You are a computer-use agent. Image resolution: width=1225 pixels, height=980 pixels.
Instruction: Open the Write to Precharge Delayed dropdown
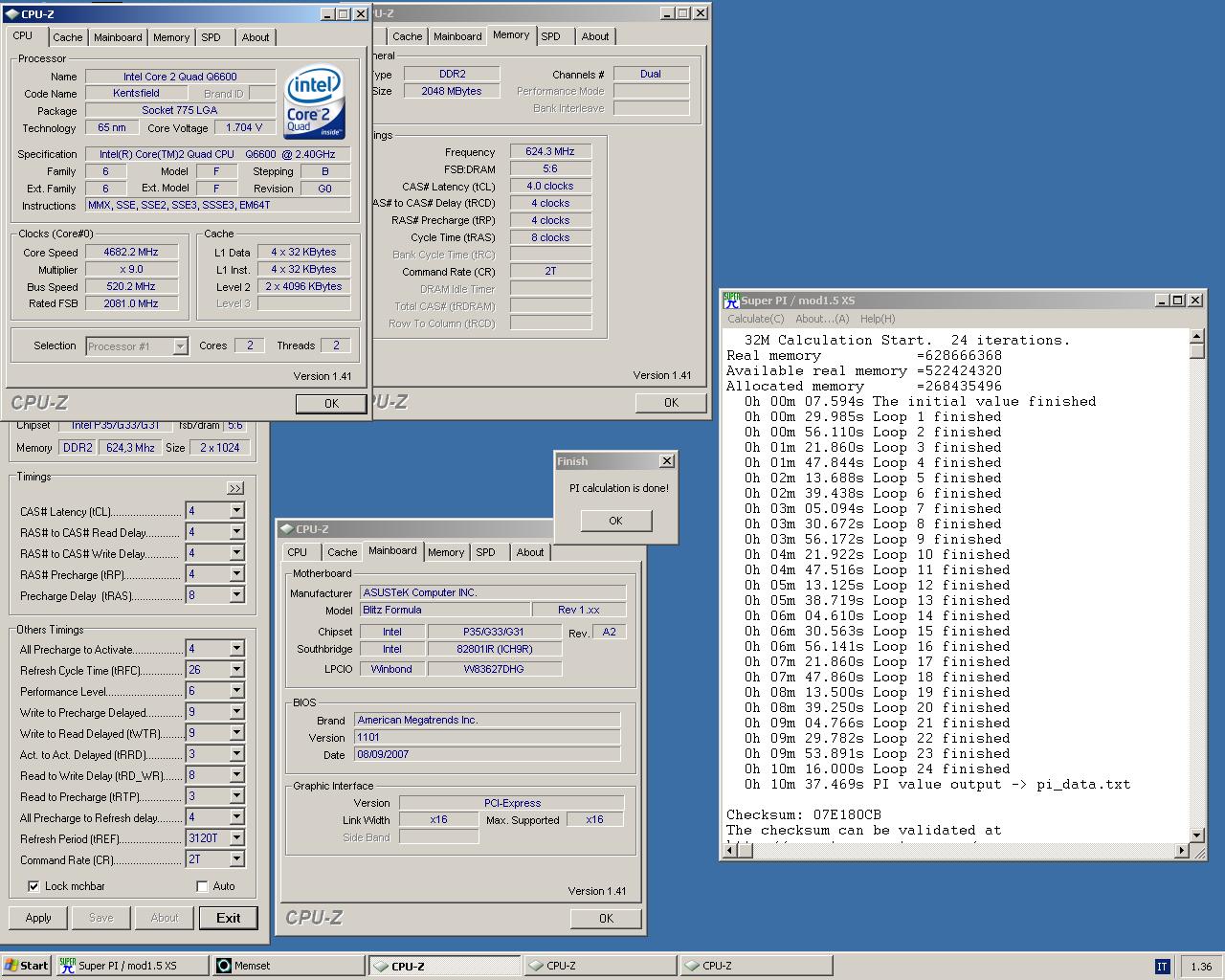tap(236, 712)
